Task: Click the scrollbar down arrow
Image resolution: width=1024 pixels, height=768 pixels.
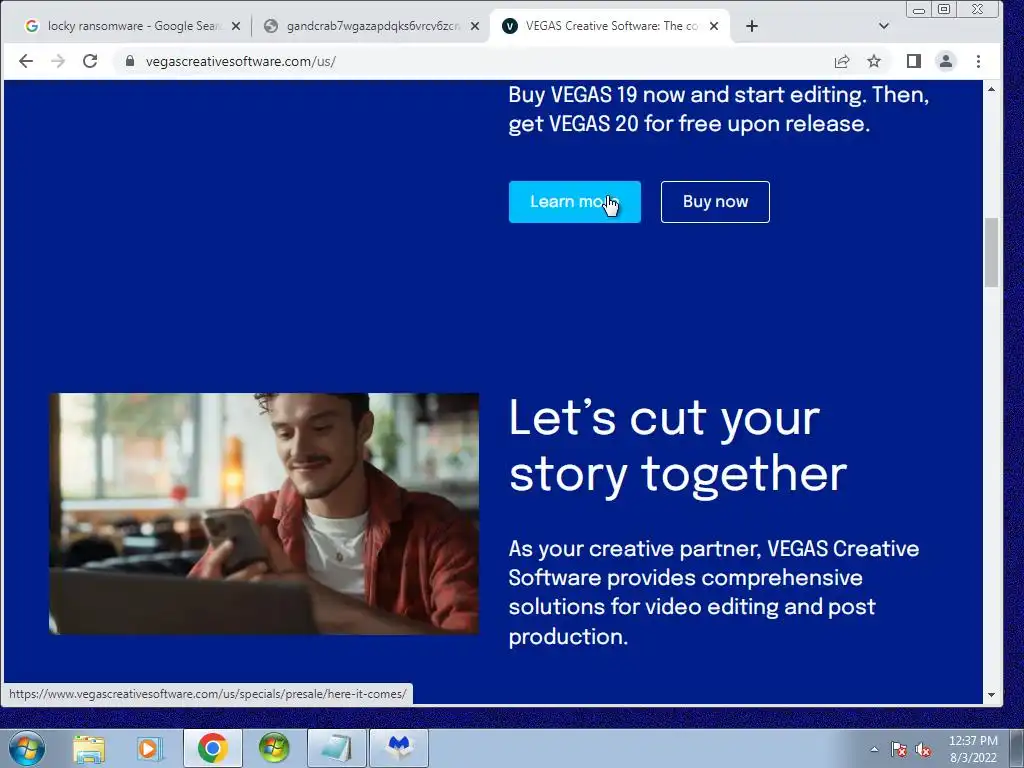Action: (x=991, y=695)
